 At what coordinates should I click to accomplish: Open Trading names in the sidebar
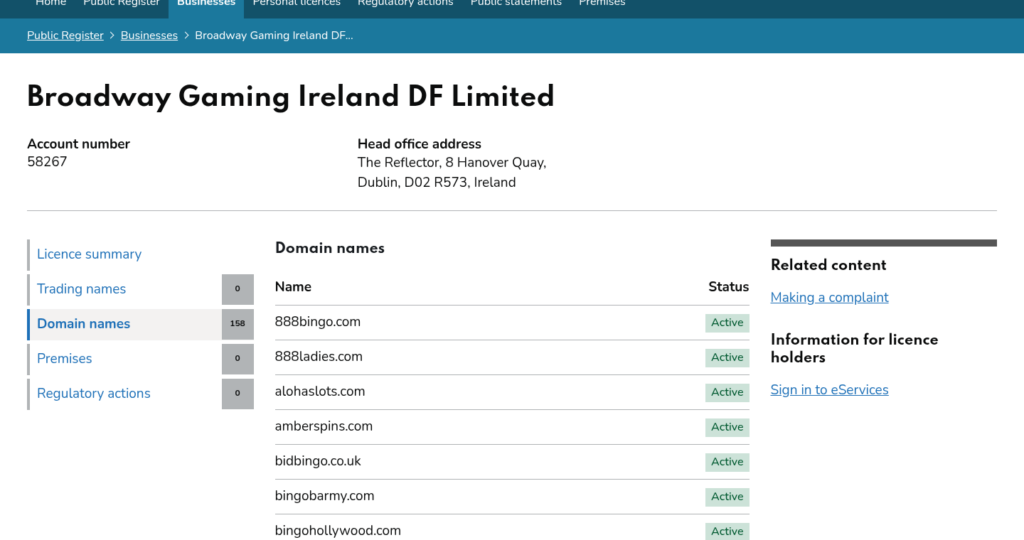point(81,289)
